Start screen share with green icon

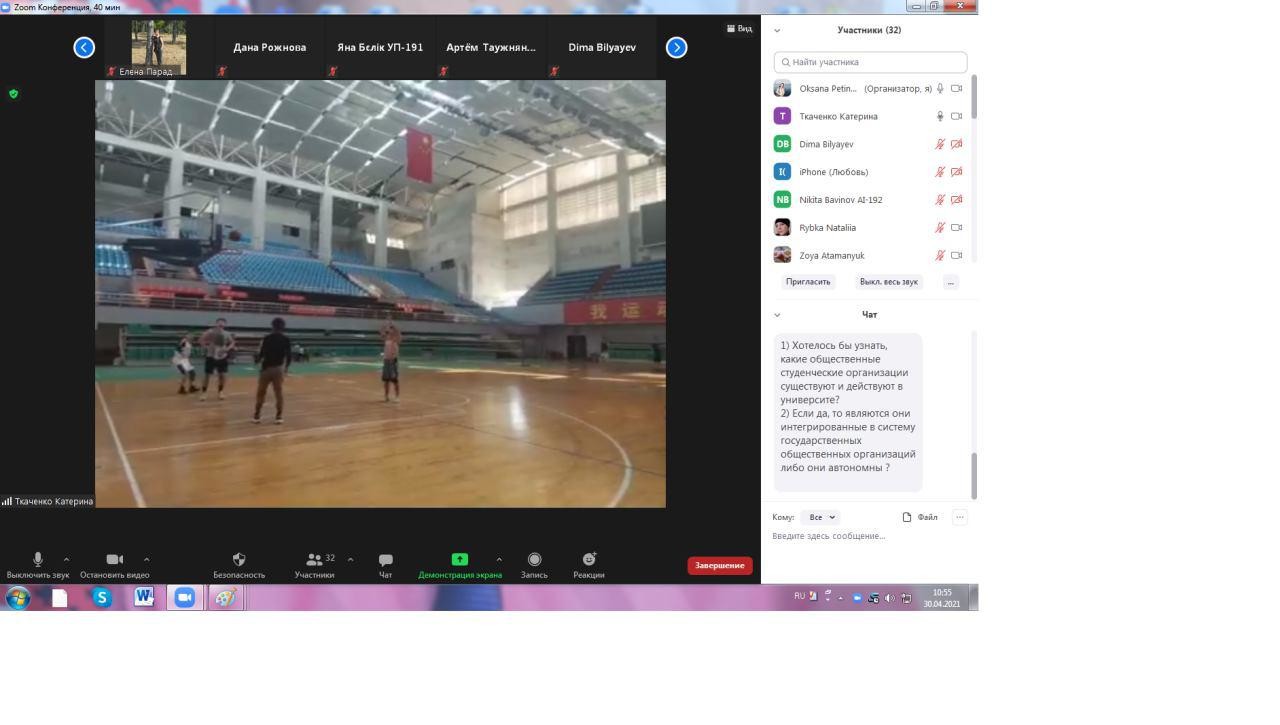459,560
